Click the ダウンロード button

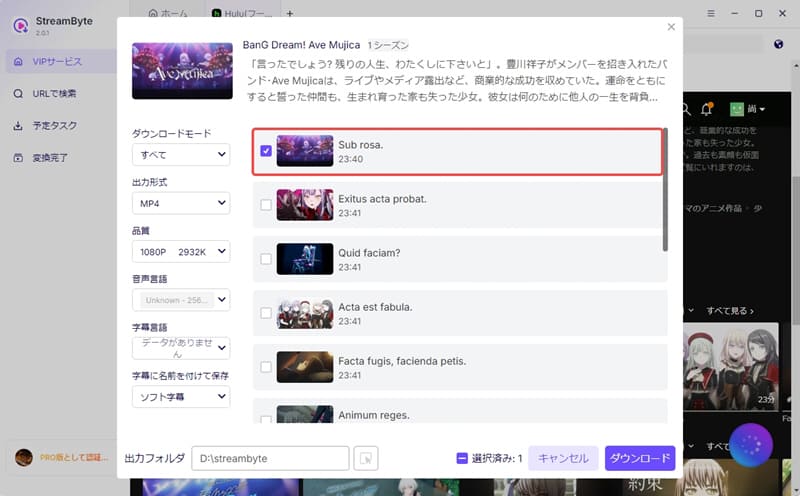coord(640,458)
